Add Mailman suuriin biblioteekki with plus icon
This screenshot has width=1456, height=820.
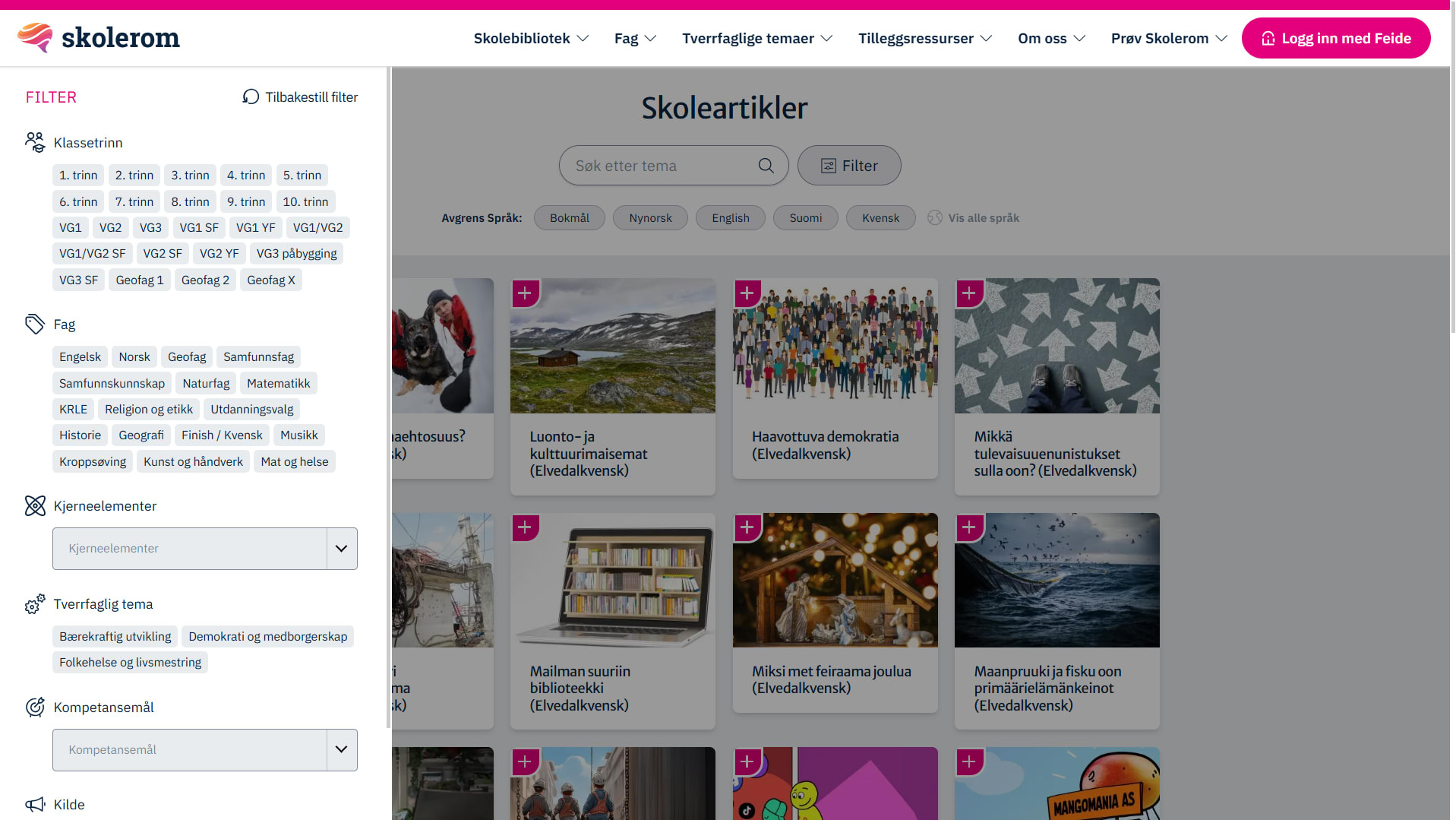tap(525, 527)
